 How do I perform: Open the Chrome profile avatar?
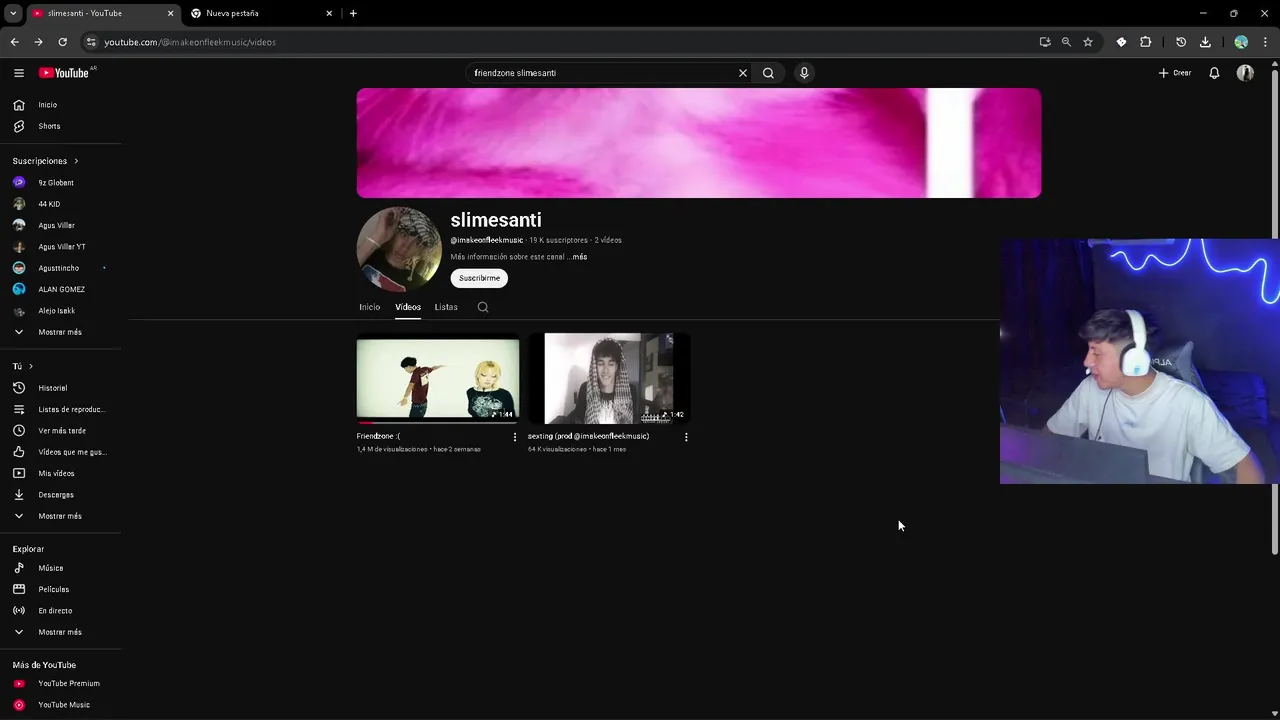click(1241, 42)
